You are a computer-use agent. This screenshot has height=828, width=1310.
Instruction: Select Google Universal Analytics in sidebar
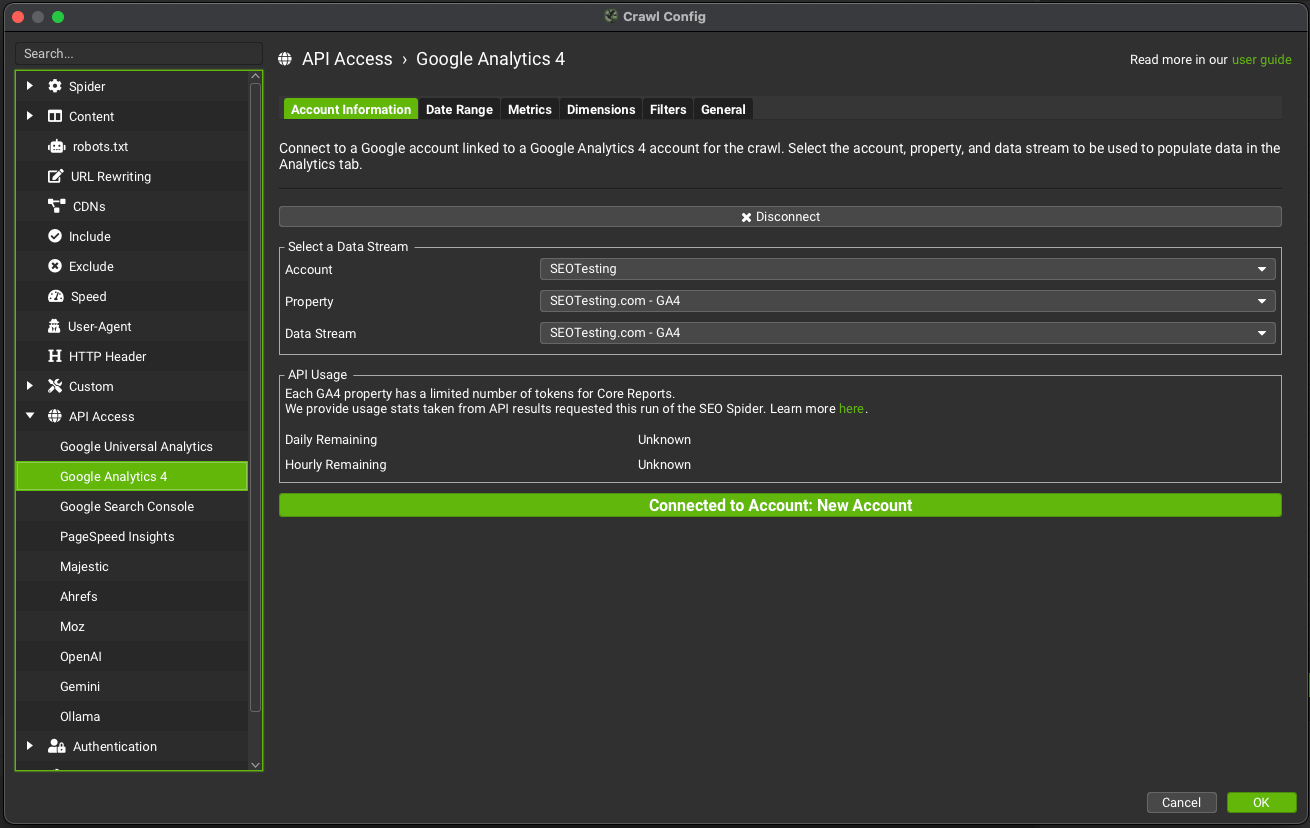pos(132,446)
